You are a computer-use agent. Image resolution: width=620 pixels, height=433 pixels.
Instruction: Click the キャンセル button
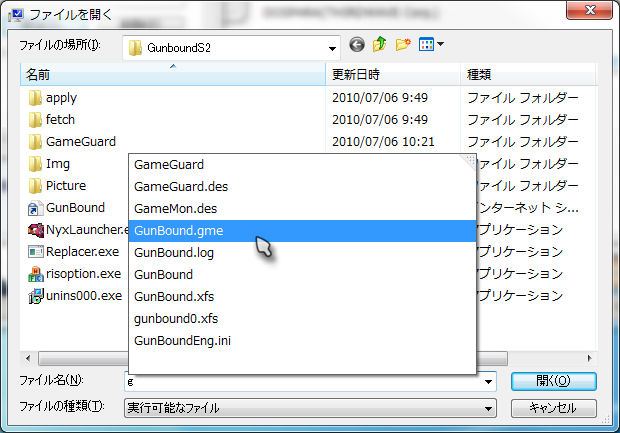(554, 408)
